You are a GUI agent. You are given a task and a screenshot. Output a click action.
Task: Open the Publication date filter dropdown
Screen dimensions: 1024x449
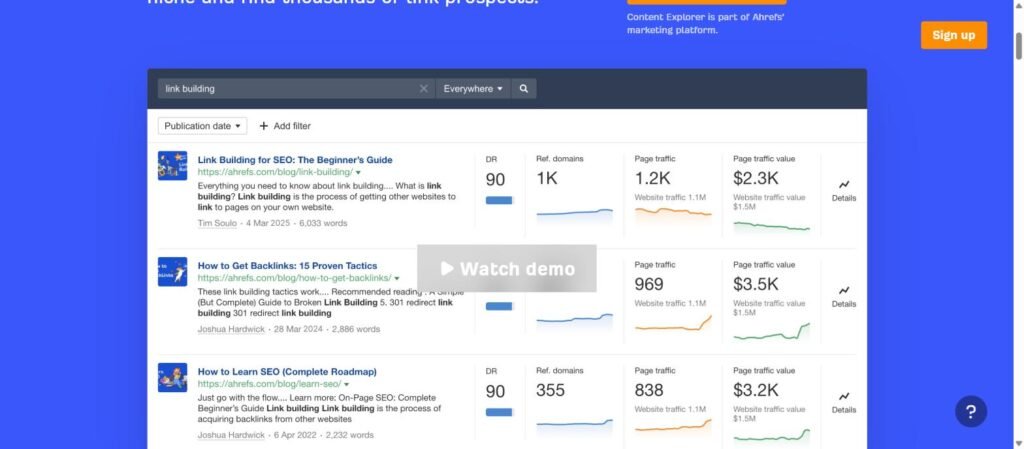[202, 126]
